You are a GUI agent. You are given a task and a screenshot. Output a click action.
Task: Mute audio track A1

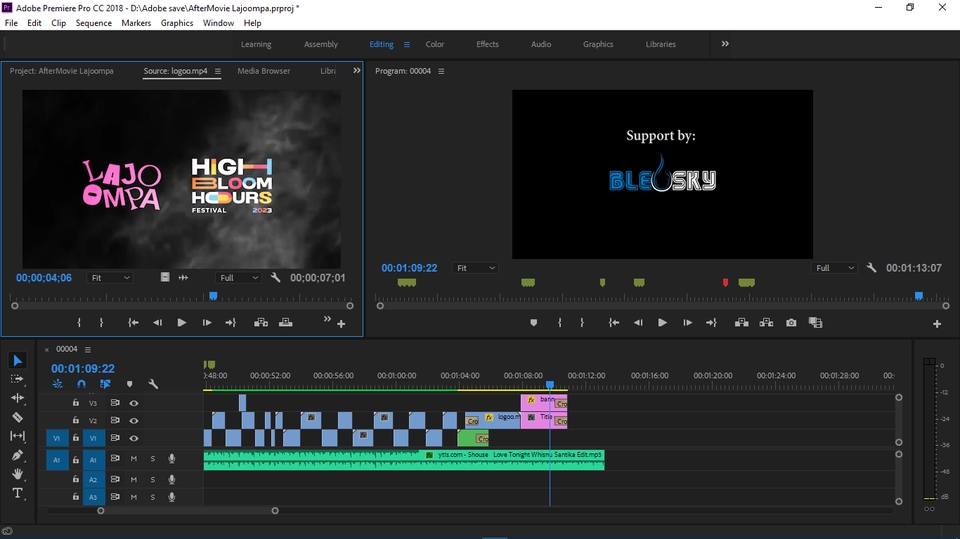(x=134, y=459)
